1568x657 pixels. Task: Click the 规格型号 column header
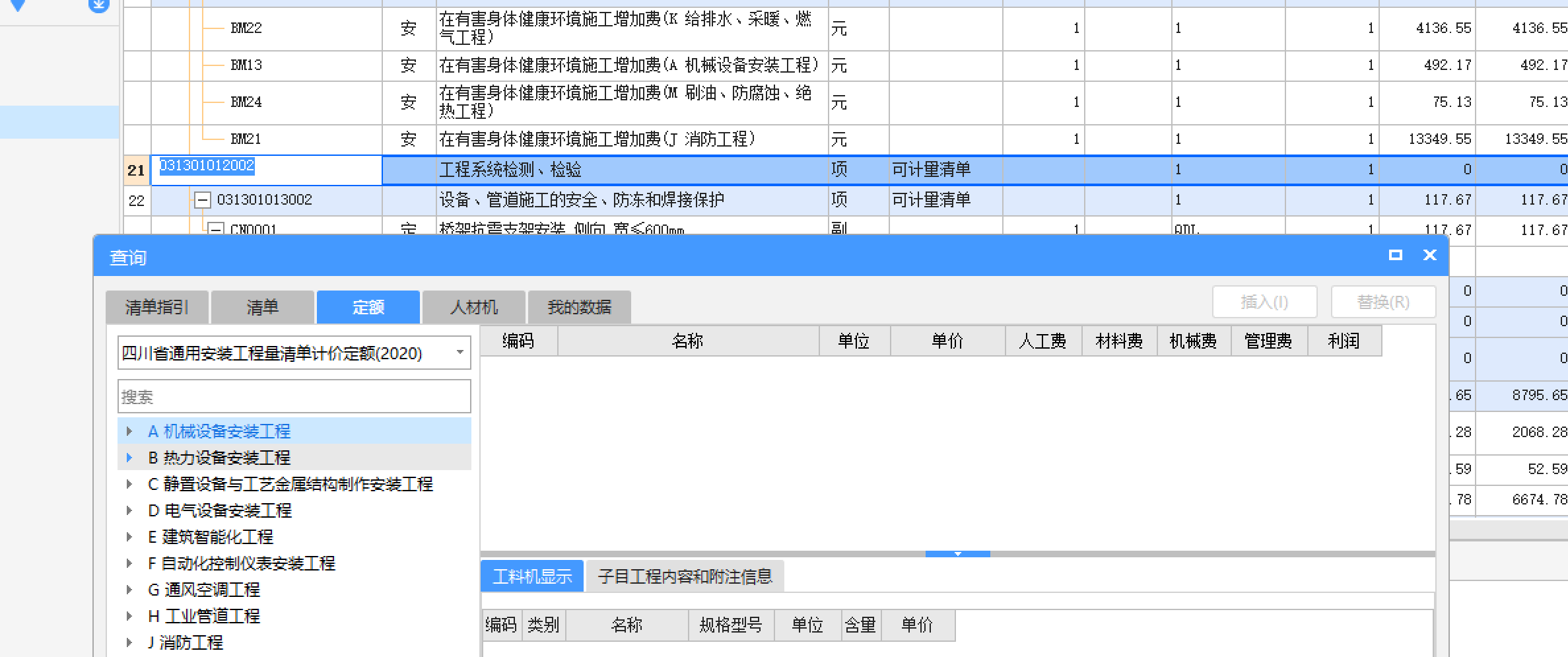[x=731, y=625]
